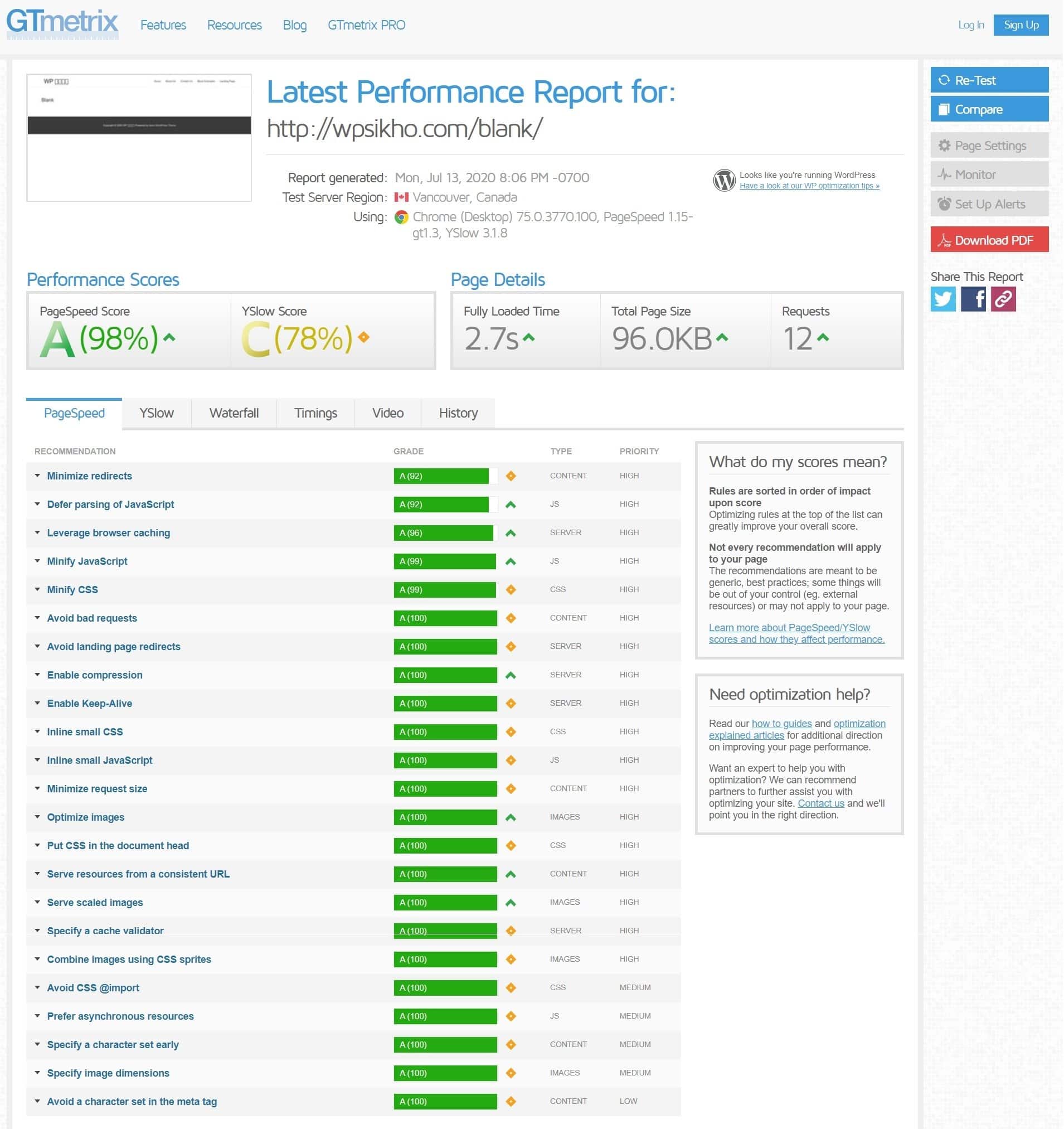Open Resources in top navigation
The image size is (1064, 1129).
pos(235,25)
